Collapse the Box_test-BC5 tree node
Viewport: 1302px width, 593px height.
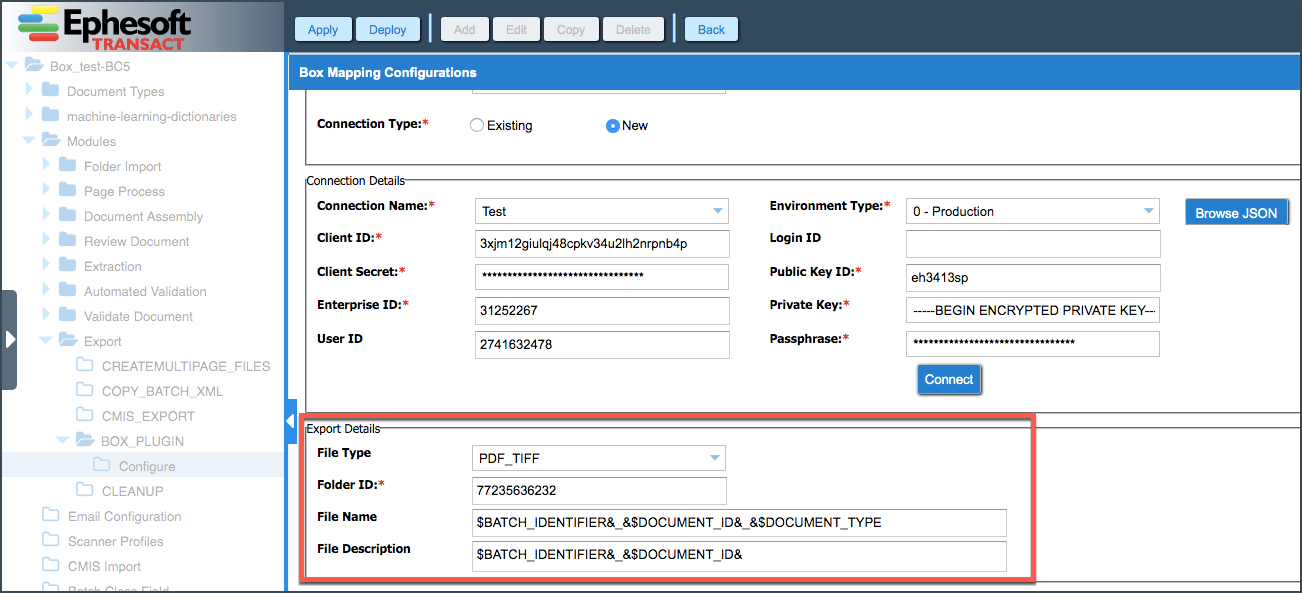(13, 66)
